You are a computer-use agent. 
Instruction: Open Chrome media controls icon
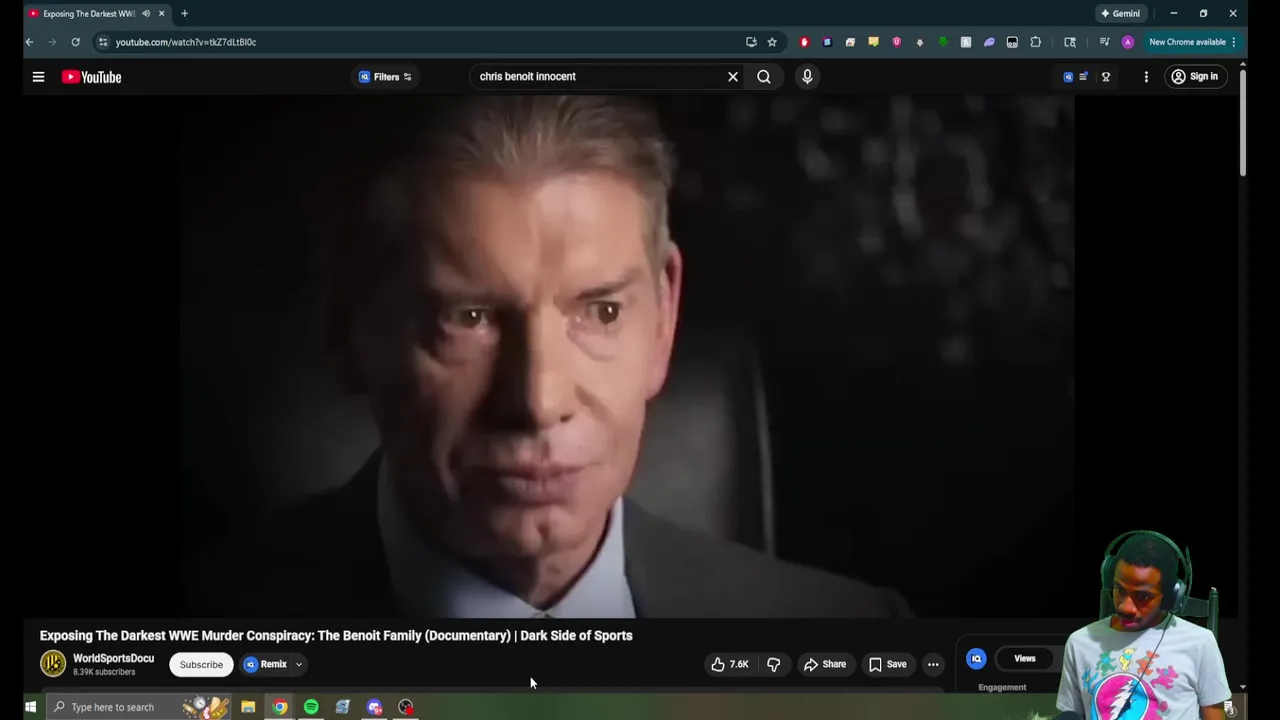[1104, 42]
